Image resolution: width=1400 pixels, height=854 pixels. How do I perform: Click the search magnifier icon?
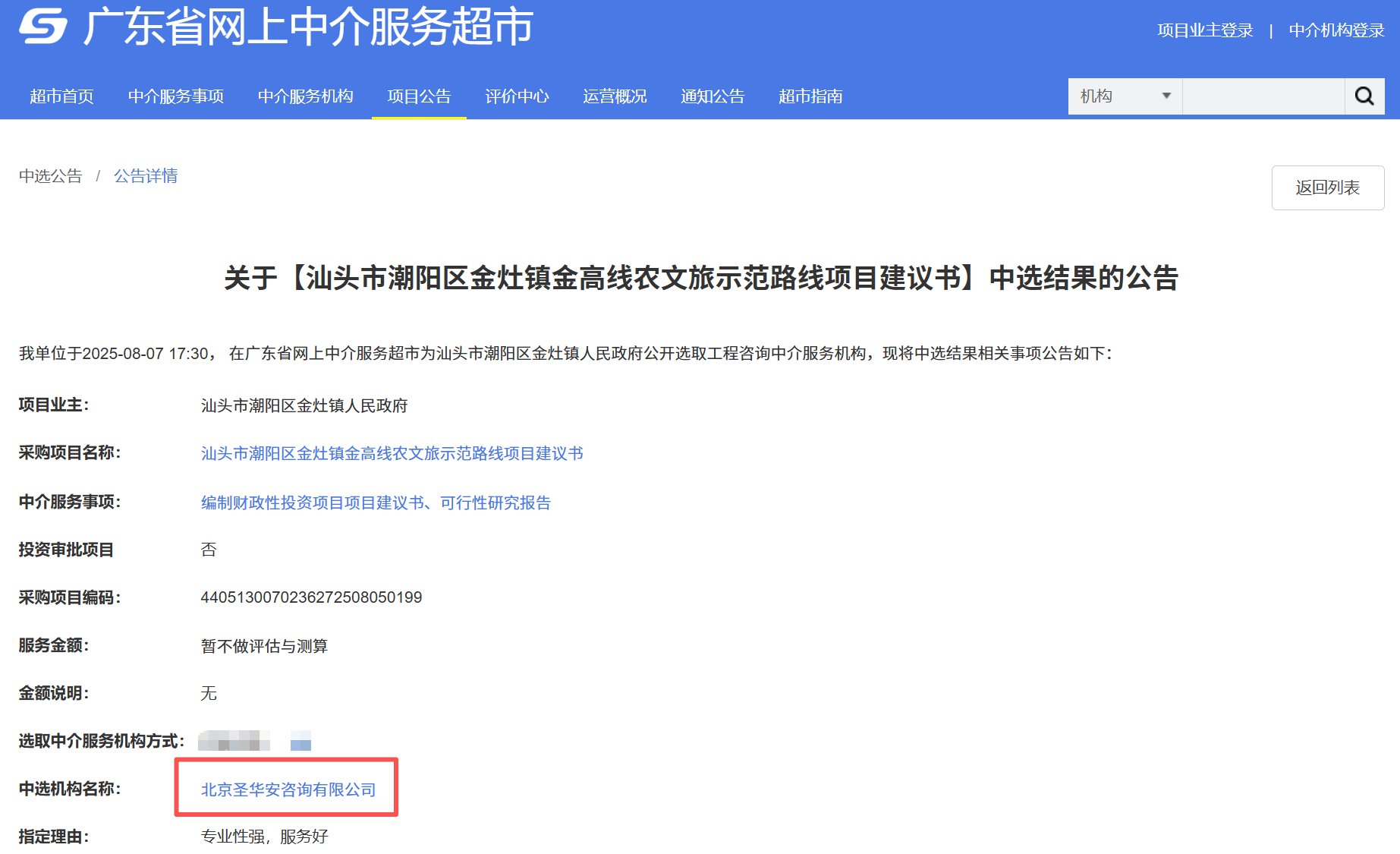point(1364,96)
